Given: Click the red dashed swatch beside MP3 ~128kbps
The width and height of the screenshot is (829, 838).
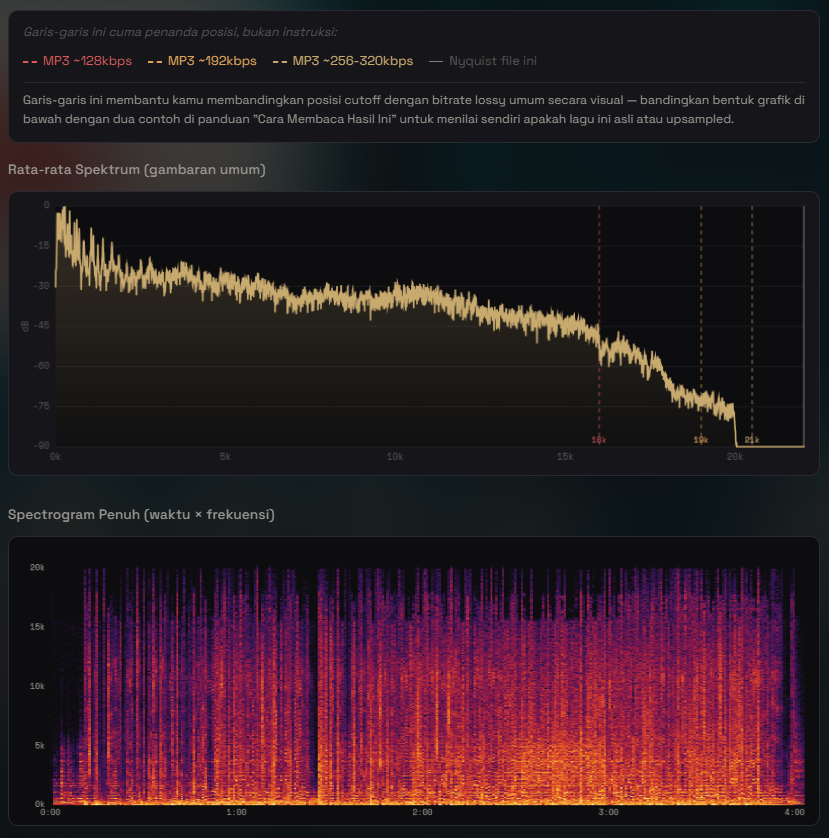Looking at the screenshot, I should [30, 61].
